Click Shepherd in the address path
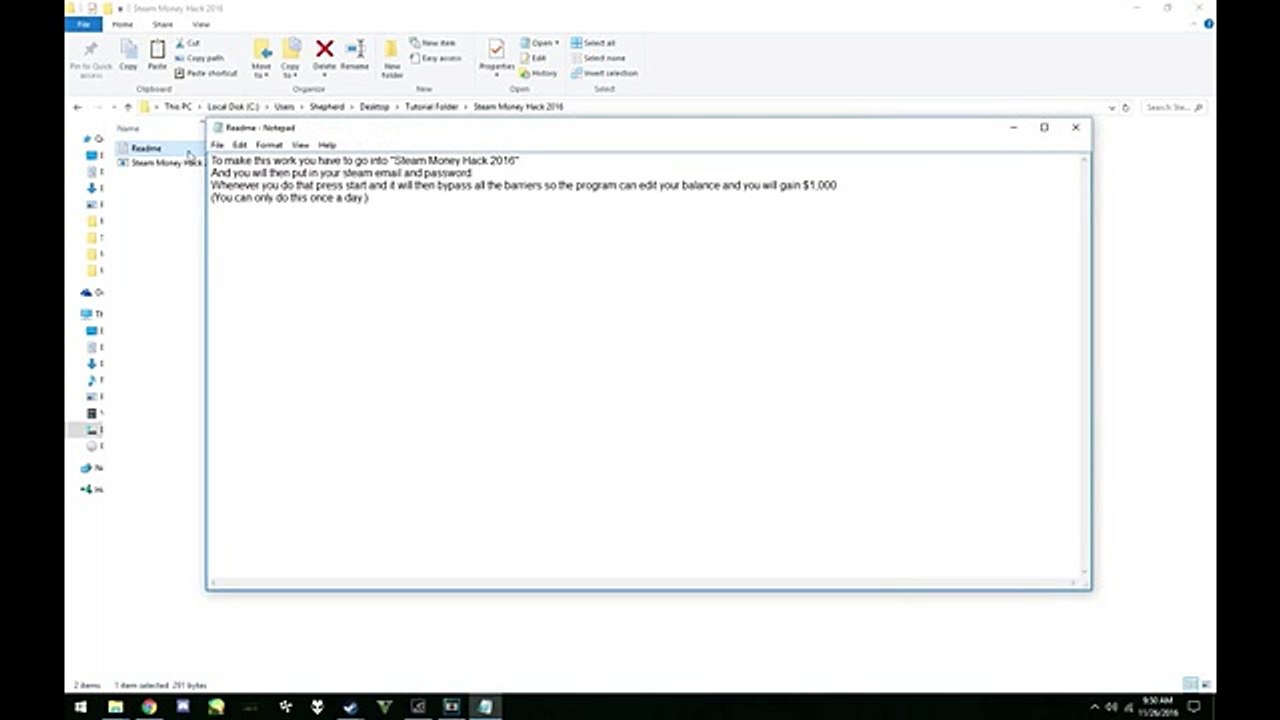This screenshot has width=1280, height=720. click(327, 107)
